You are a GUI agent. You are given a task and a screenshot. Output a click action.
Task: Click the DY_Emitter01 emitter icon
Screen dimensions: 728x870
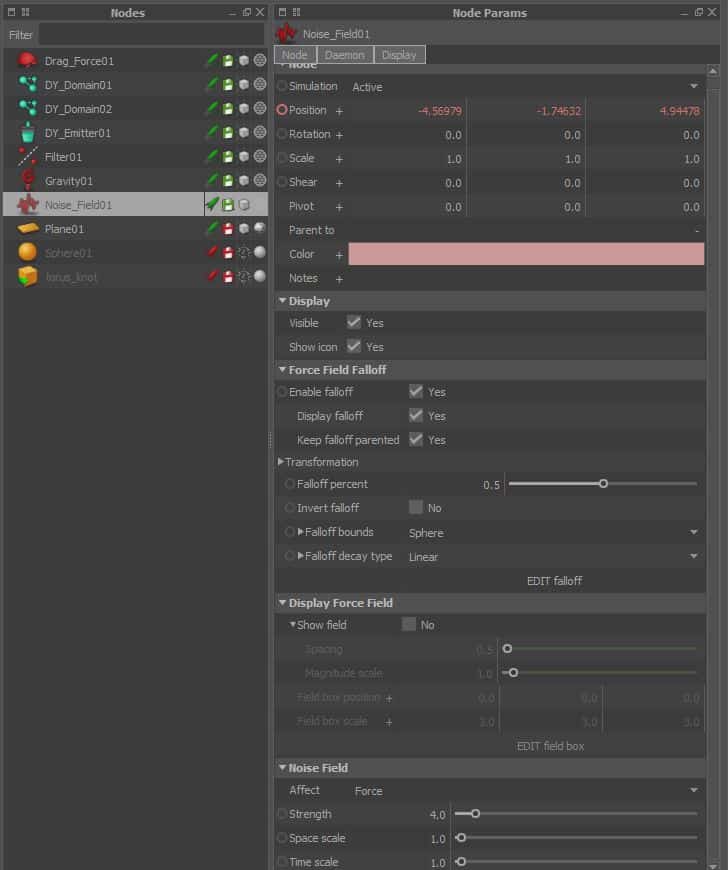pos(27,133)
